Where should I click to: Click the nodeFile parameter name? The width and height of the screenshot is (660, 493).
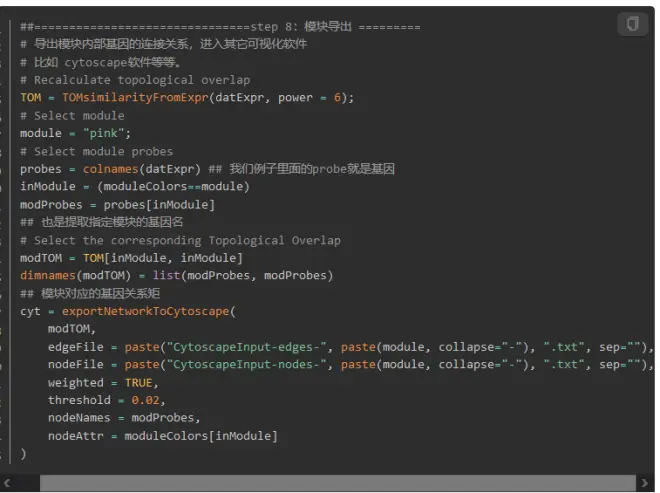coord(75,365)
